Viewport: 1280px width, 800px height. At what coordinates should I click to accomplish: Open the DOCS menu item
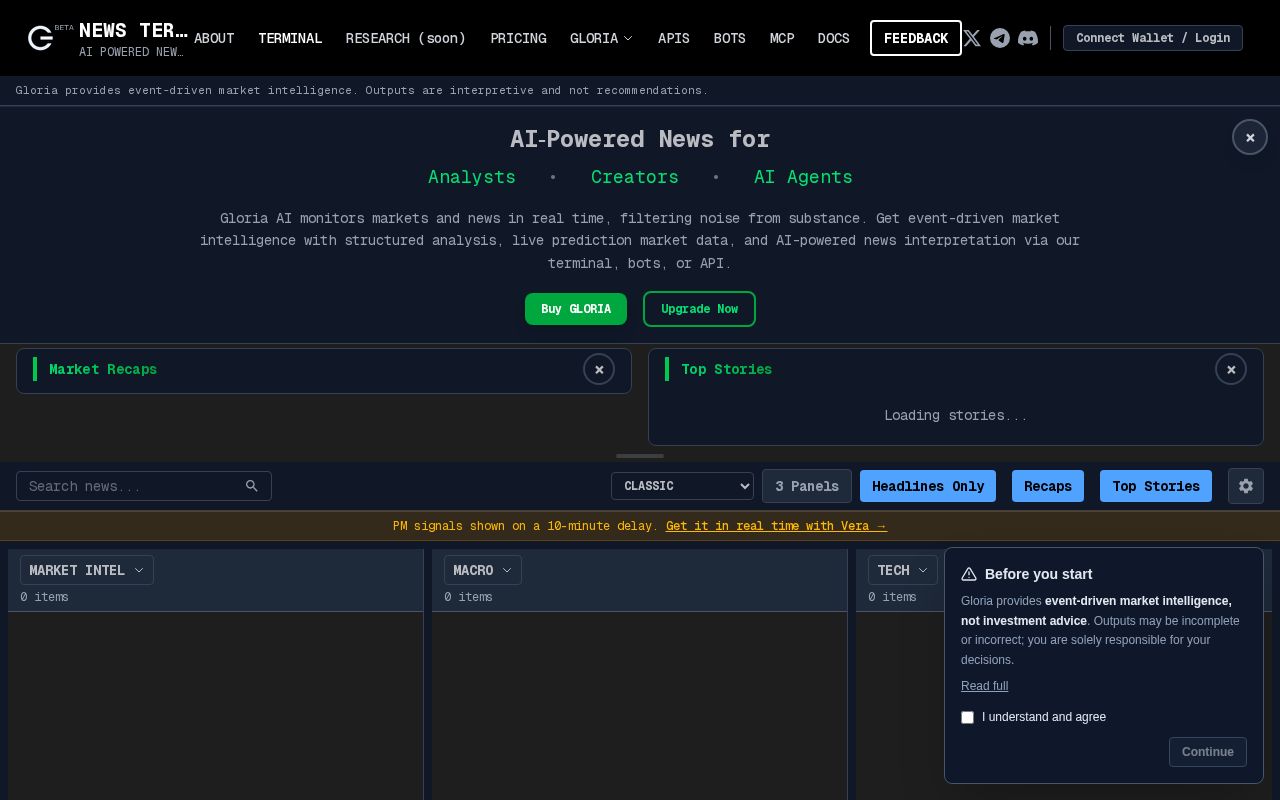tap(833, 38)
